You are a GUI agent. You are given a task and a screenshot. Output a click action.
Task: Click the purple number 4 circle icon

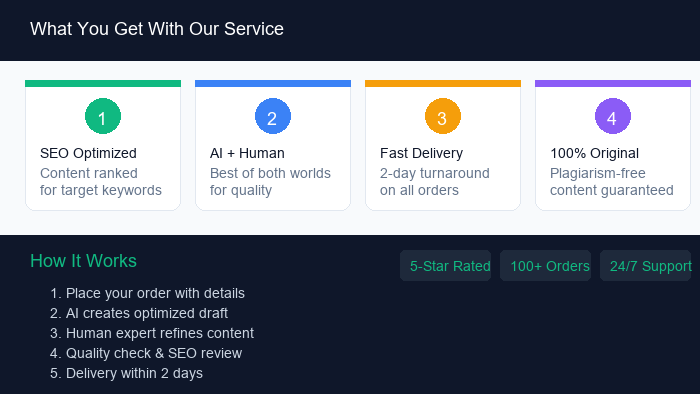pos(613,116)
